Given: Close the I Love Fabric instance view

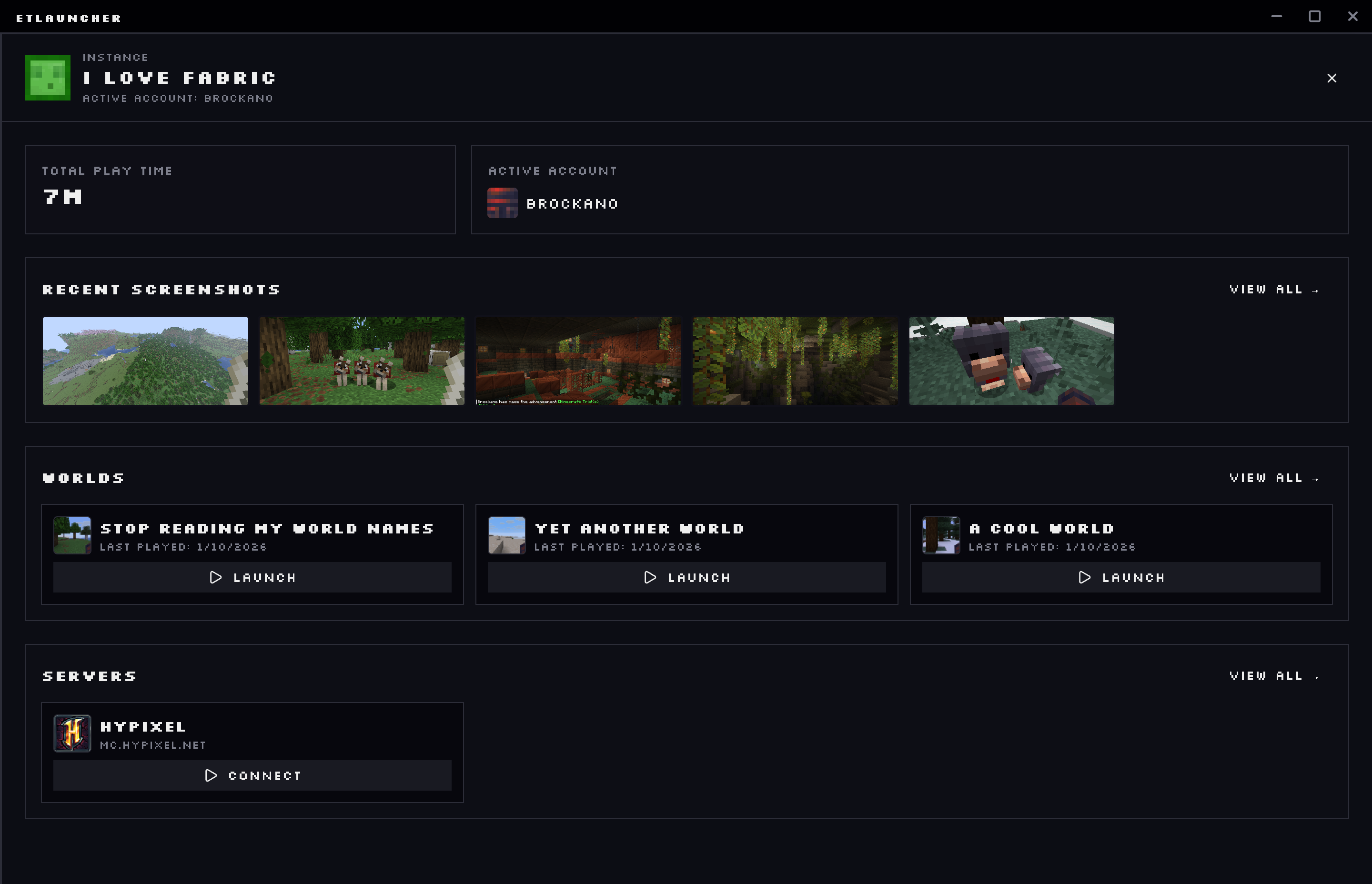Looking at the screenshot, I should [1332, 78].
